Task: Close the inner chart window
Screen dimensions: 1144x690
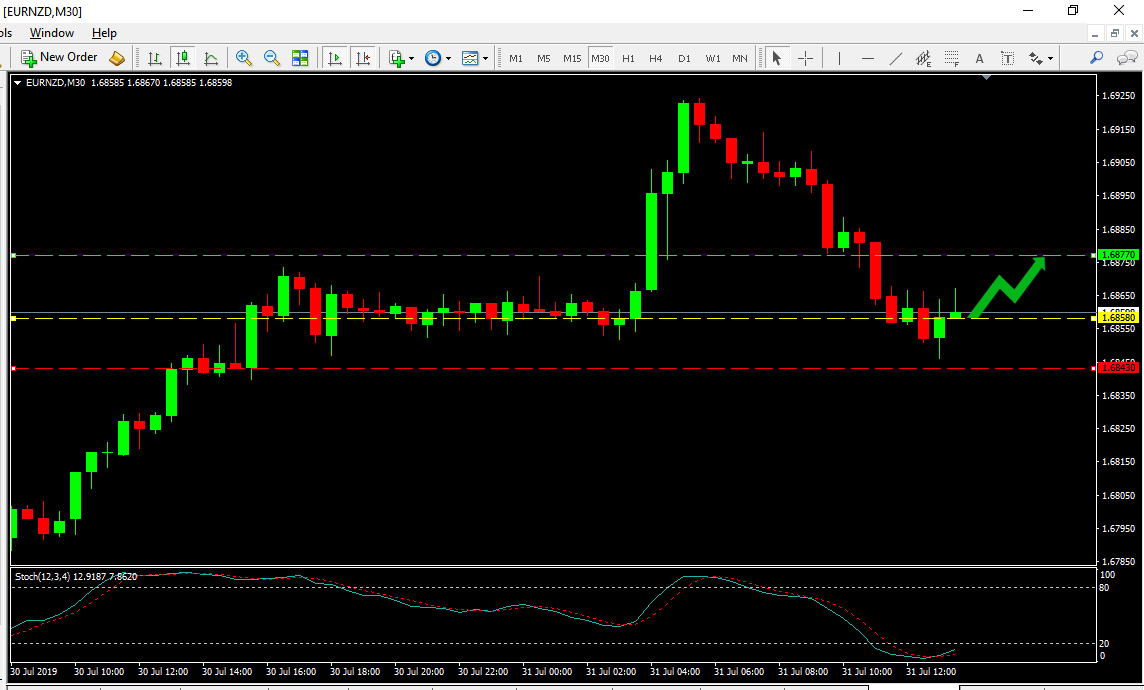Action: 1134,34
